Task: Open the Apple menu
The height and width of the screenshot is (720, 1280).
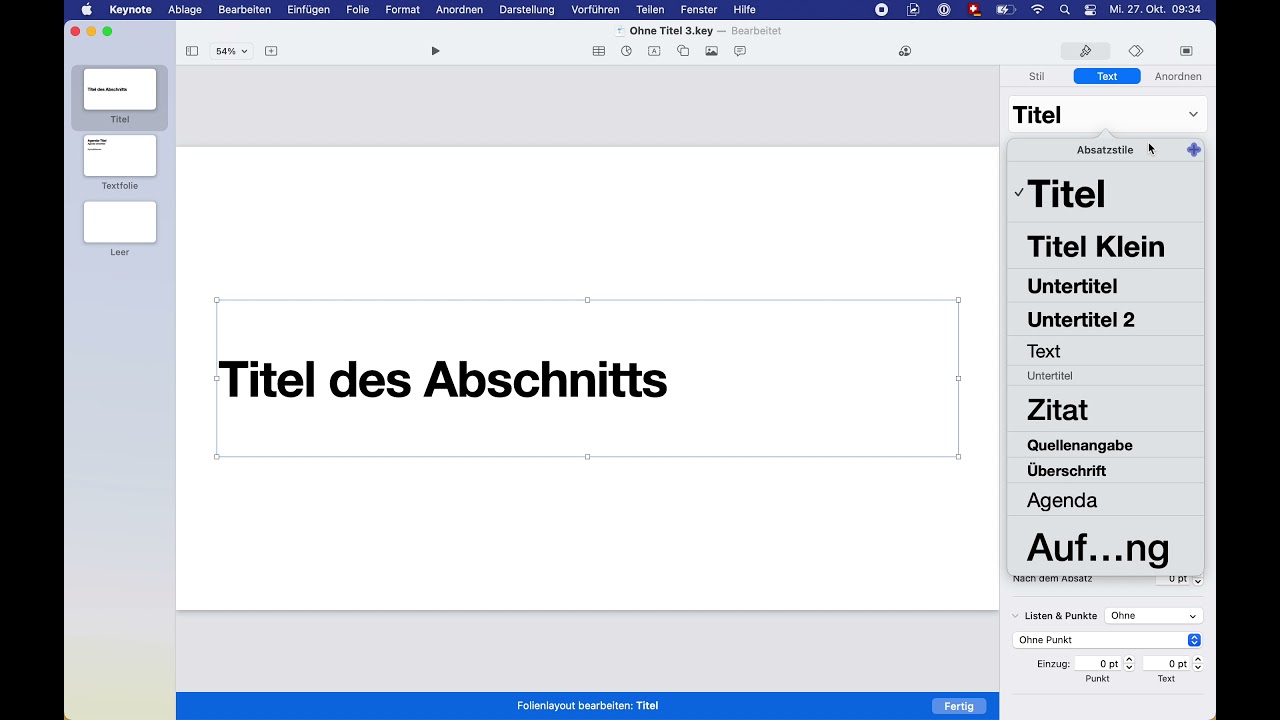Action: [87, 9]
